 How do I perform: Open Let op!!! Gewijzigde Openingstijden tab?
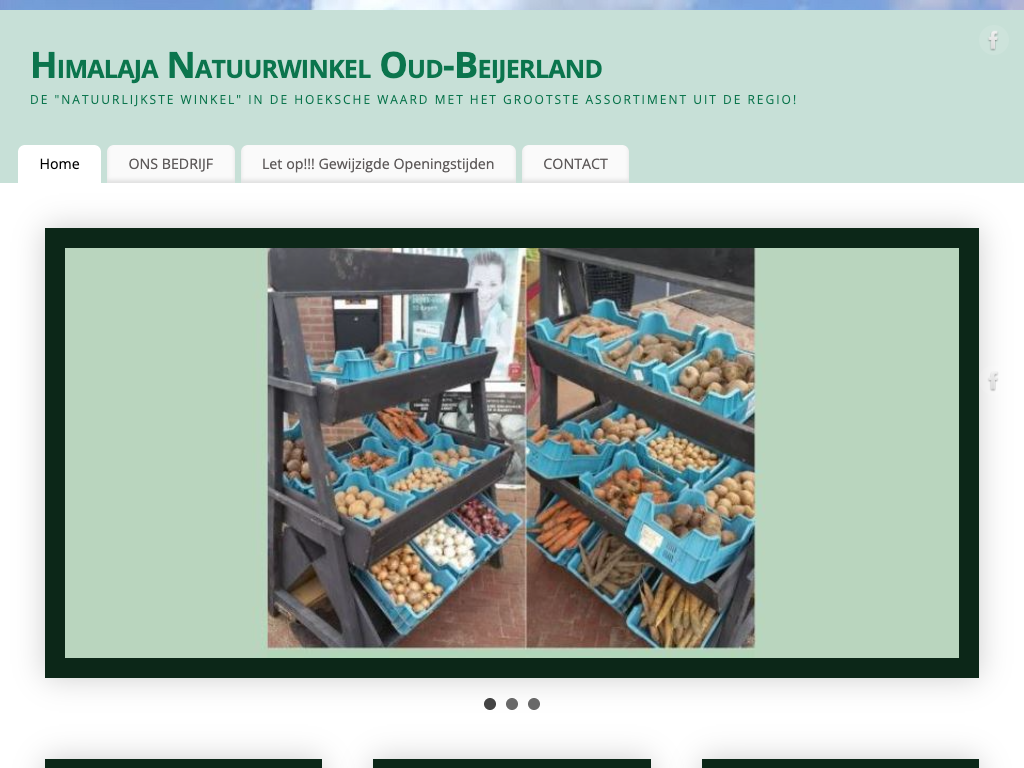click(378, 164)
